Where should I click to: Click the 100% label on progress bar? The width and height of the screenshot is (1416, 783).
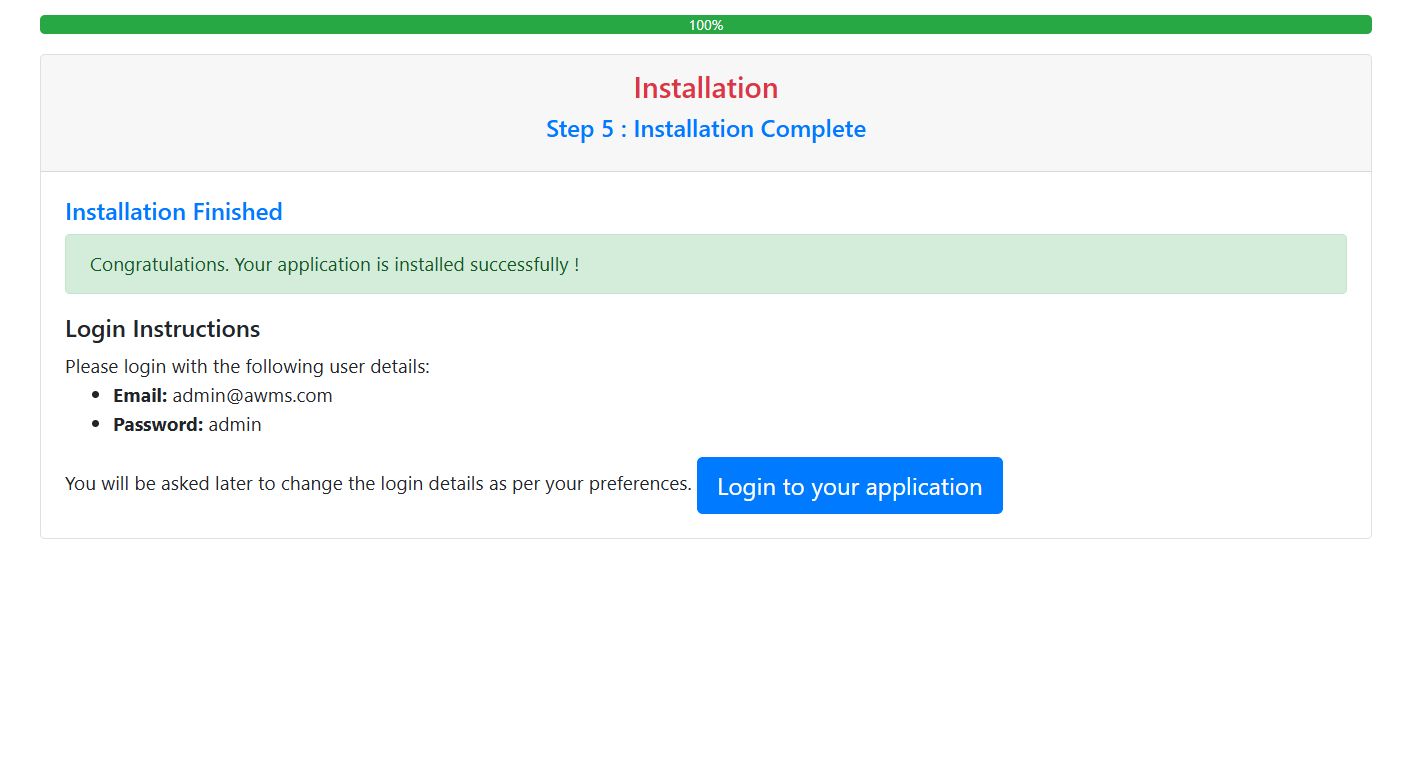[706, 25]
